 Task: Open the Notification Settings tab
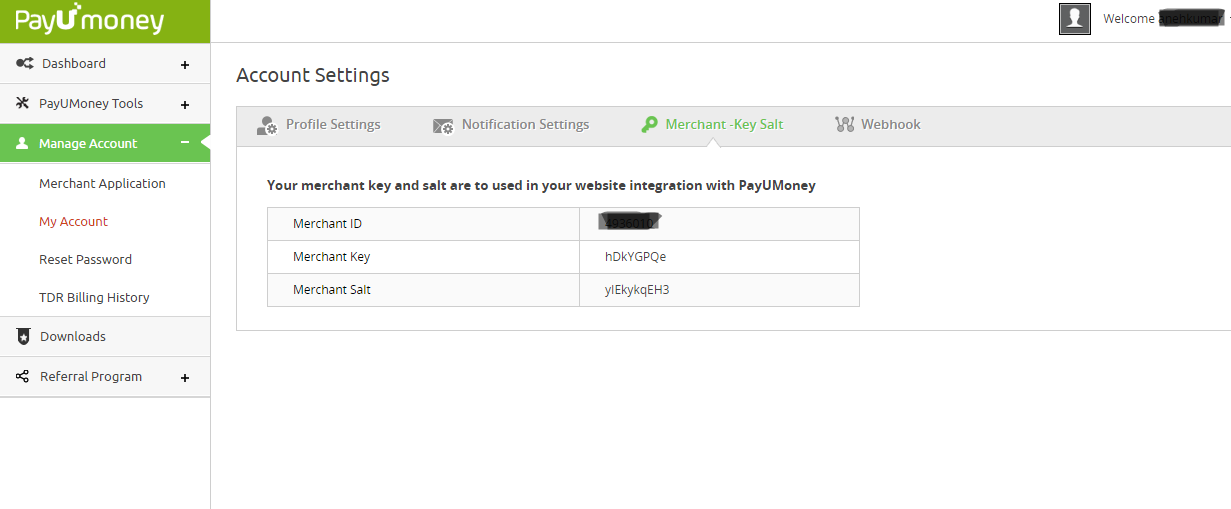pos(525,125)
